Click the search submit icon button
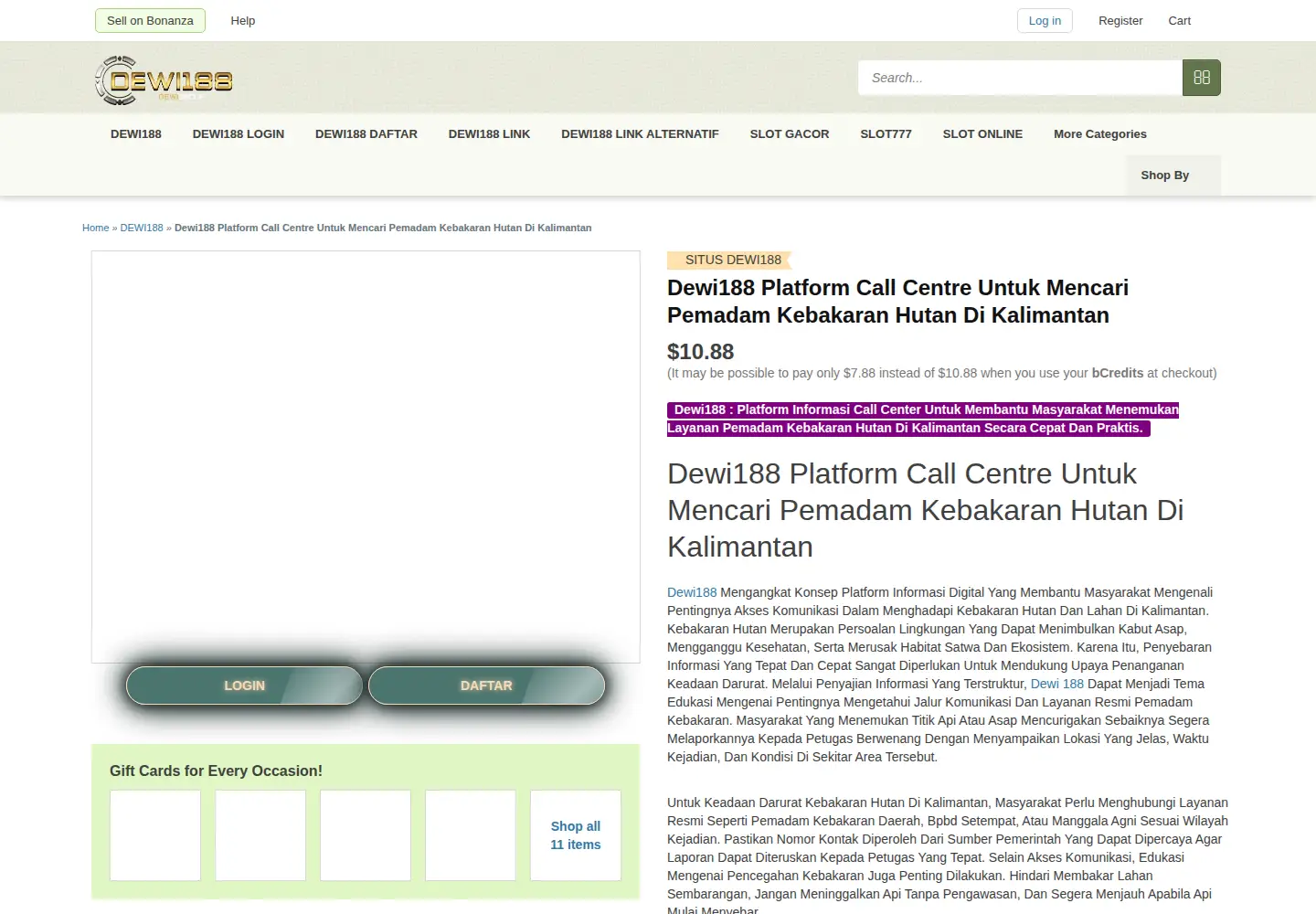The height and width of the screenshot is (914, 1316). (x=1201, y=78)
